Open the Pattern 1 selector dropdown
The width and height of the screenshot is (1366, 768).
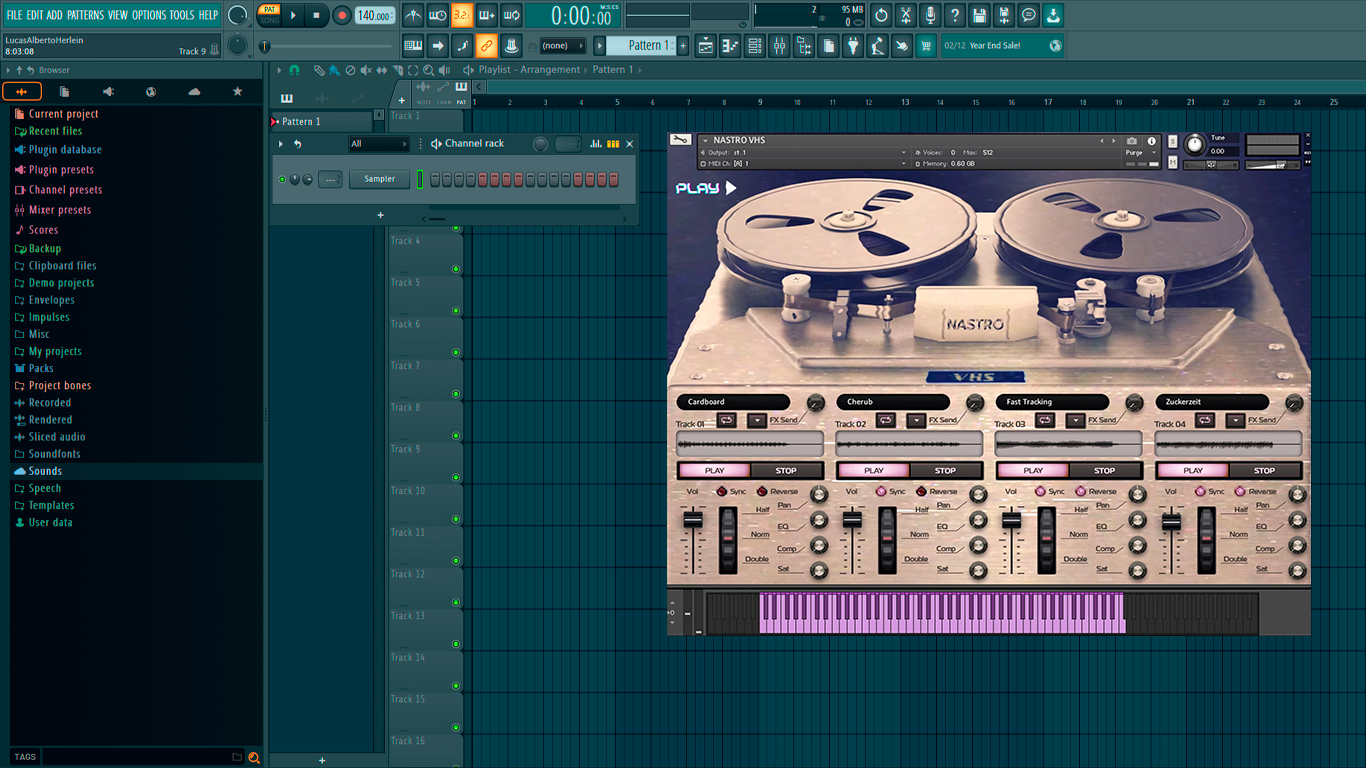[641, 46]
